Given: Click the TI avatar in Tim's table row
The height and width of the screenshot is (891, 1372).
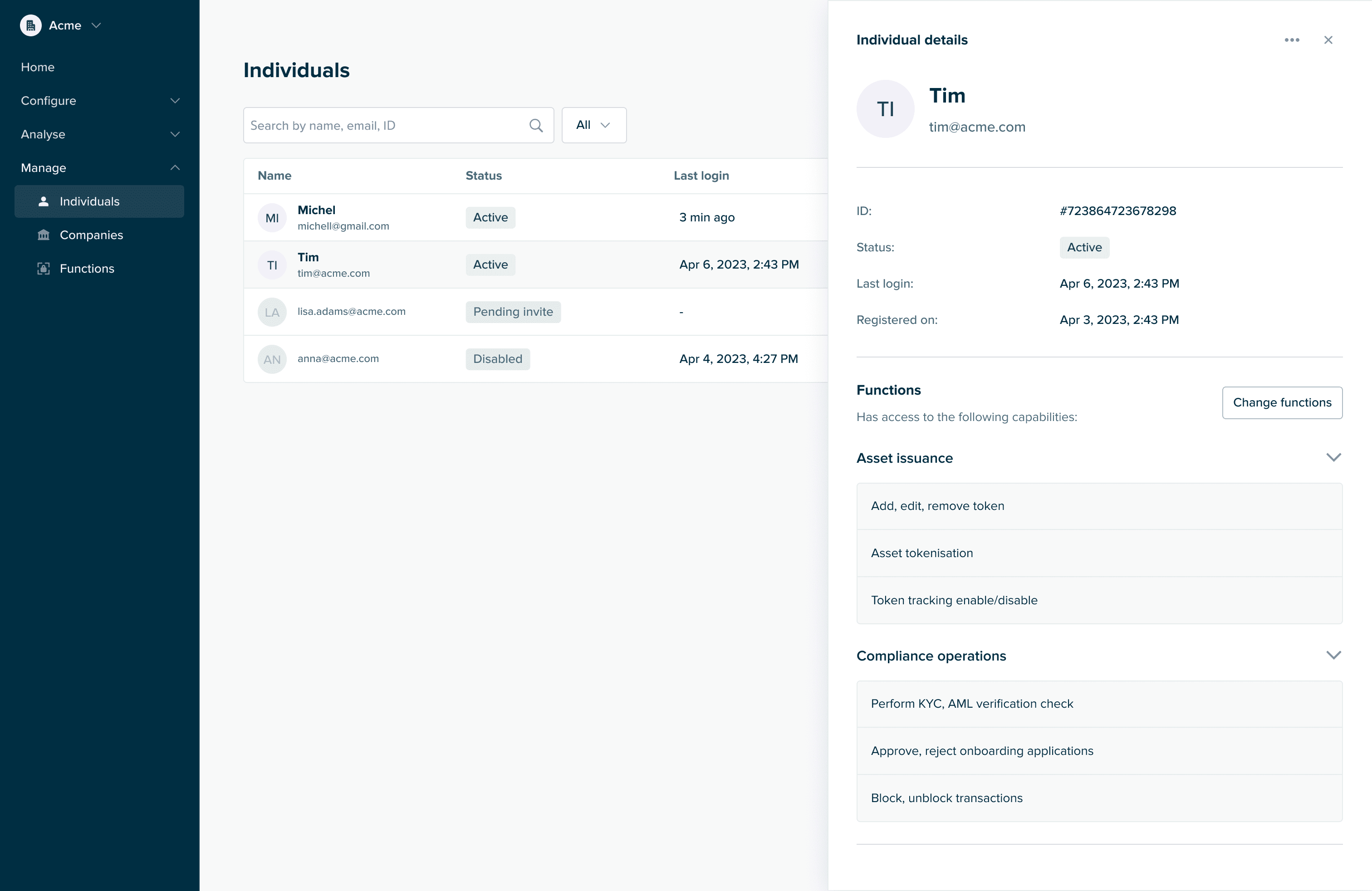Looking at the screenshot, I should tap(272, 265).
